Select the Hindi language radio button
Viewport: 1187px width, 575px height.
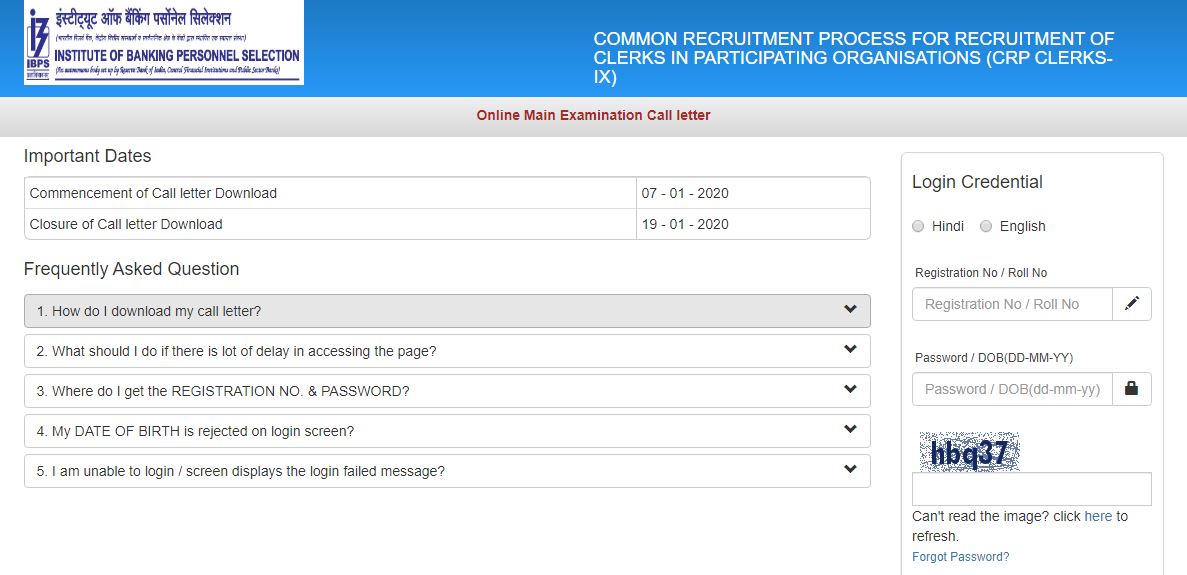click(918, 226)
